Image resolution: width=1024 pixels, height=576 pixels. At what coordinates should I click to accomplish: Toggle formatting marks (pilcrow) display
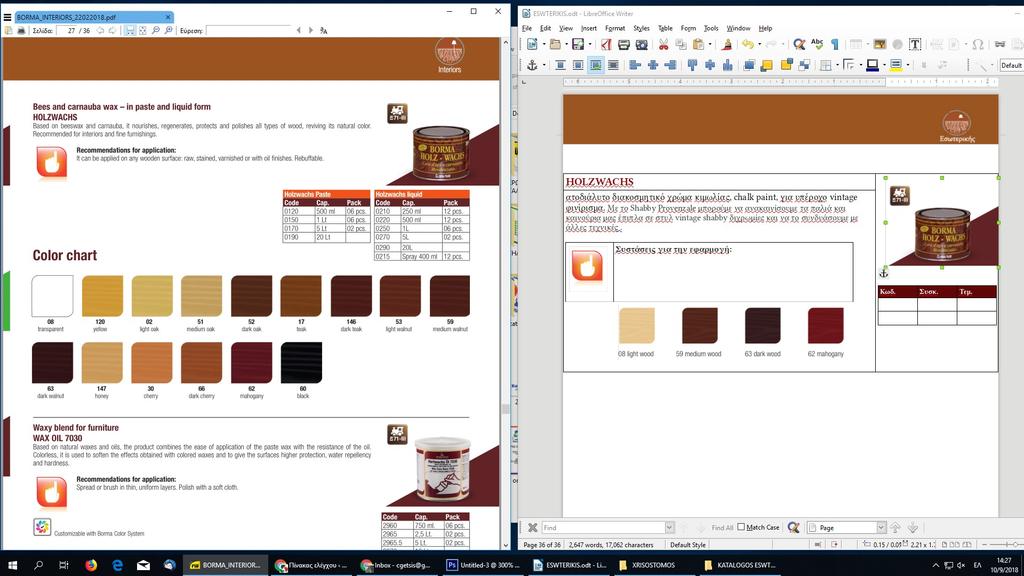[x=835, y=44]
